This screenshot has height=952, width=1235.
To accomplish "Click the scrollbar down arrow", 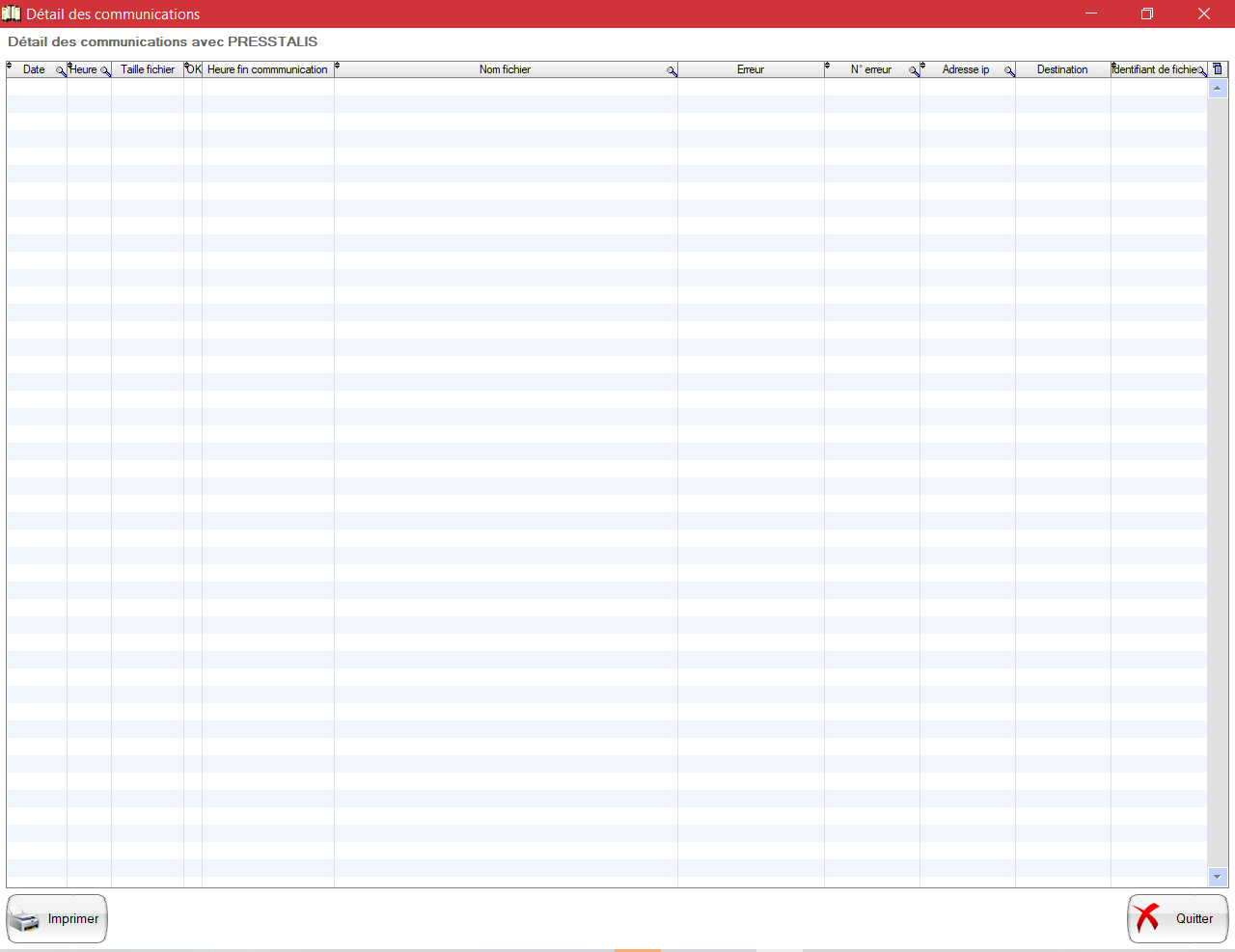I will 1218,877.
